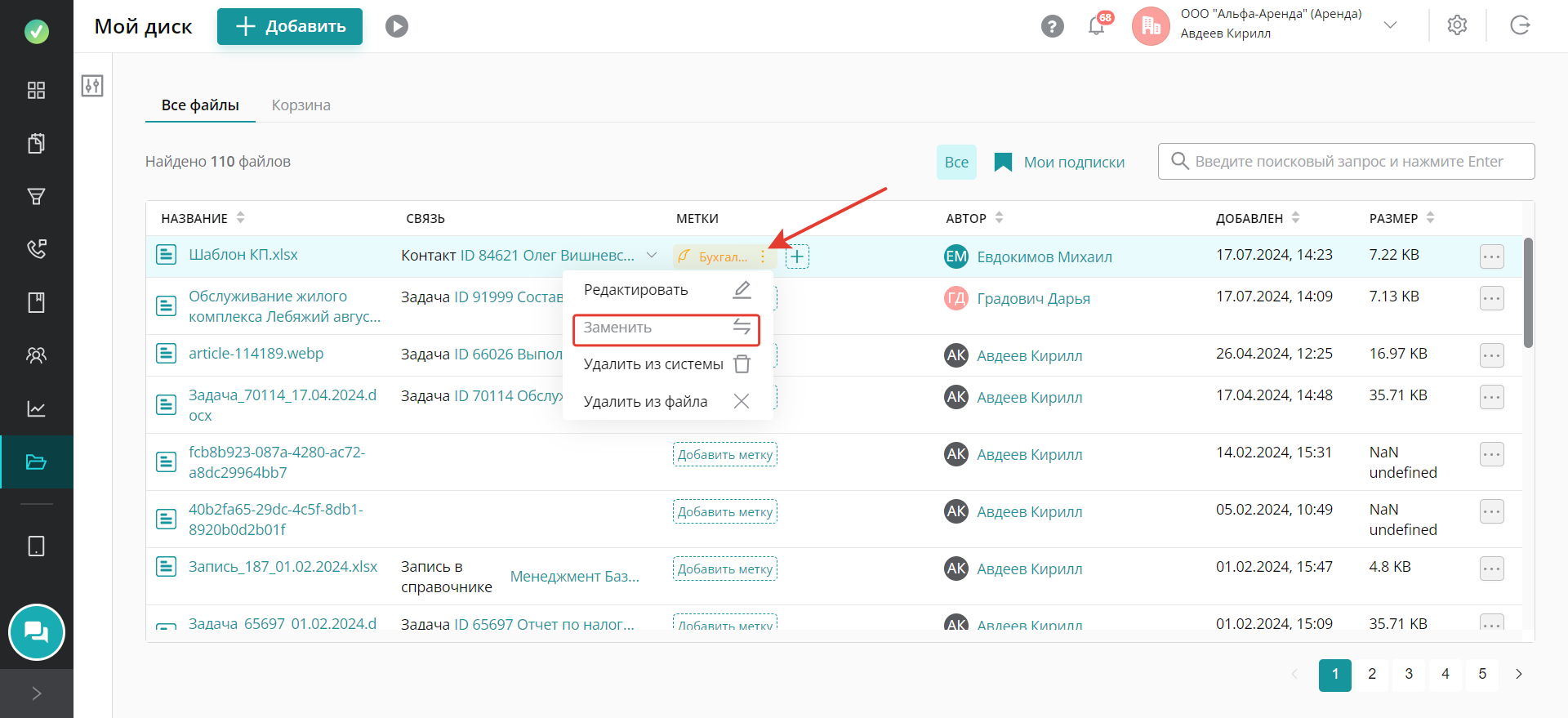Image resolution: width=1568 pixels, height=718 pixels.
Task: Add tag to Запись_187 file row
Action: [725, 569]
